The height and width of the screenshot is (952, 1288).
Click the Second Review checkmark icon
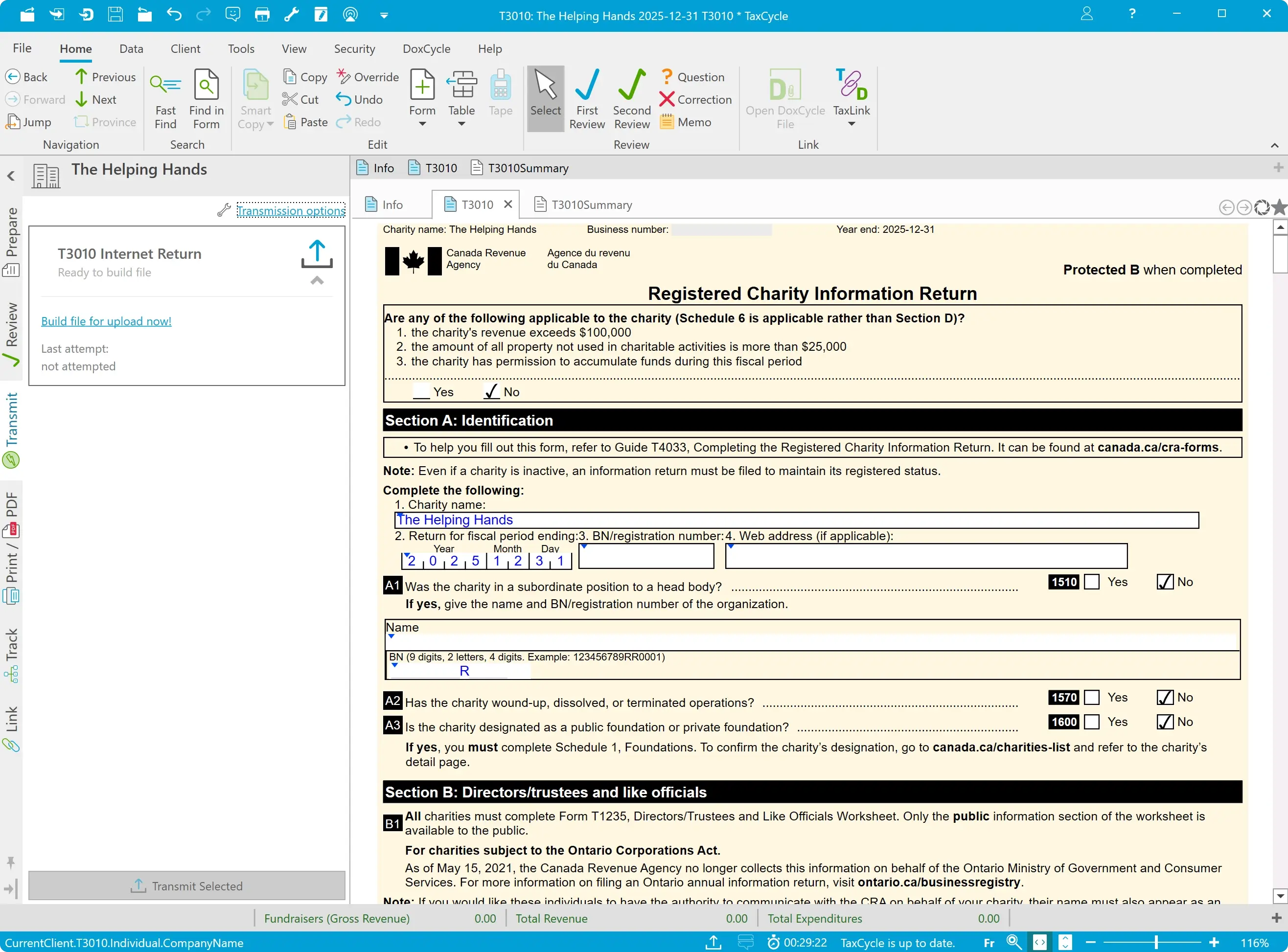tap(632, 85)
